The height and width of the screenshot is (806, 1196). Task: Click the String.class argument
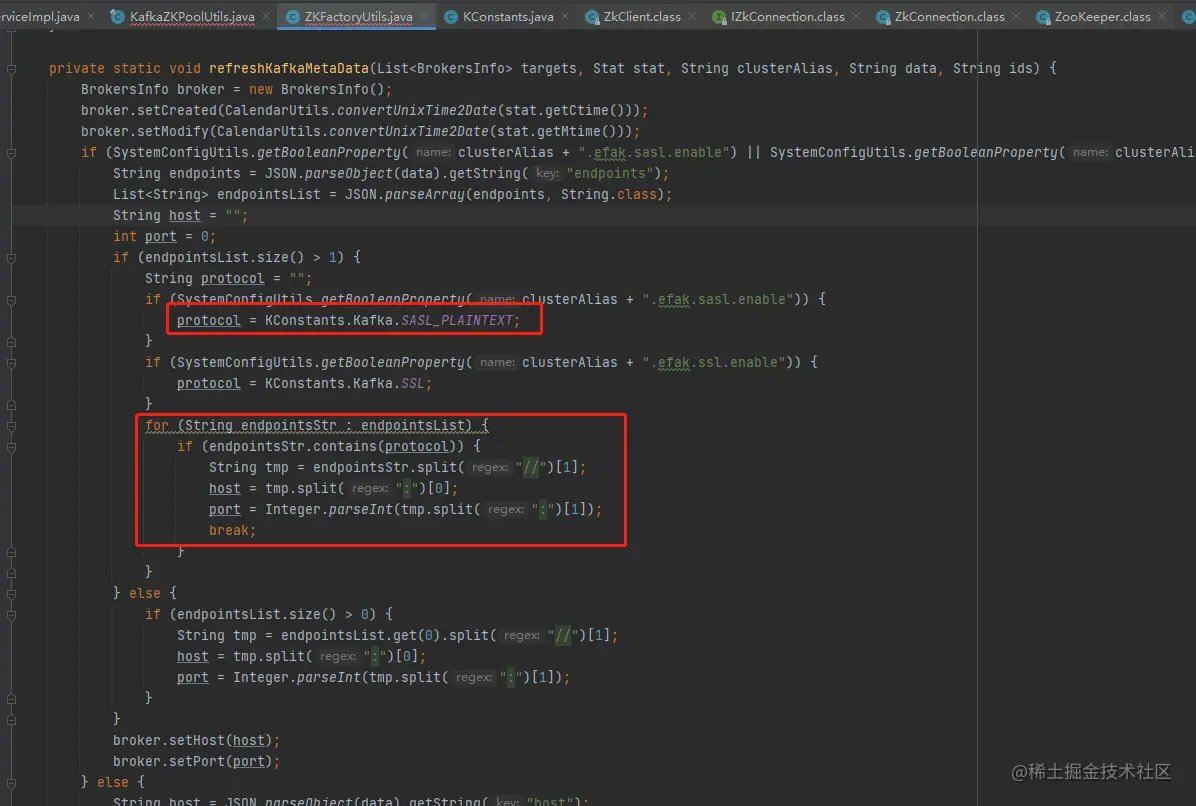click(608, 194)
